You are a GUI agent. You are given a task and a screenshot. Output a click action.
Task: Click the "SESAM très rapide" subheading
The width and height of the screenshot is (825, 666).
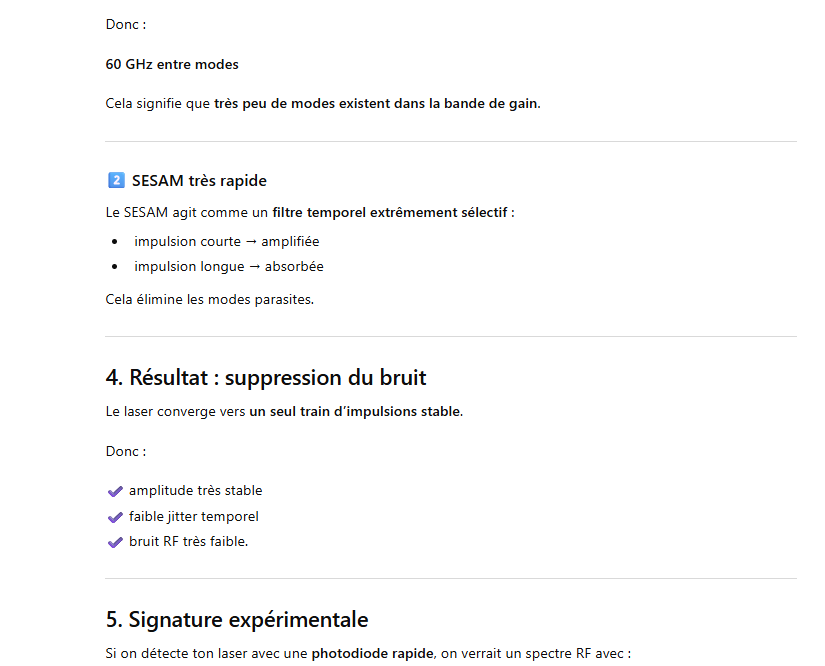199,181
